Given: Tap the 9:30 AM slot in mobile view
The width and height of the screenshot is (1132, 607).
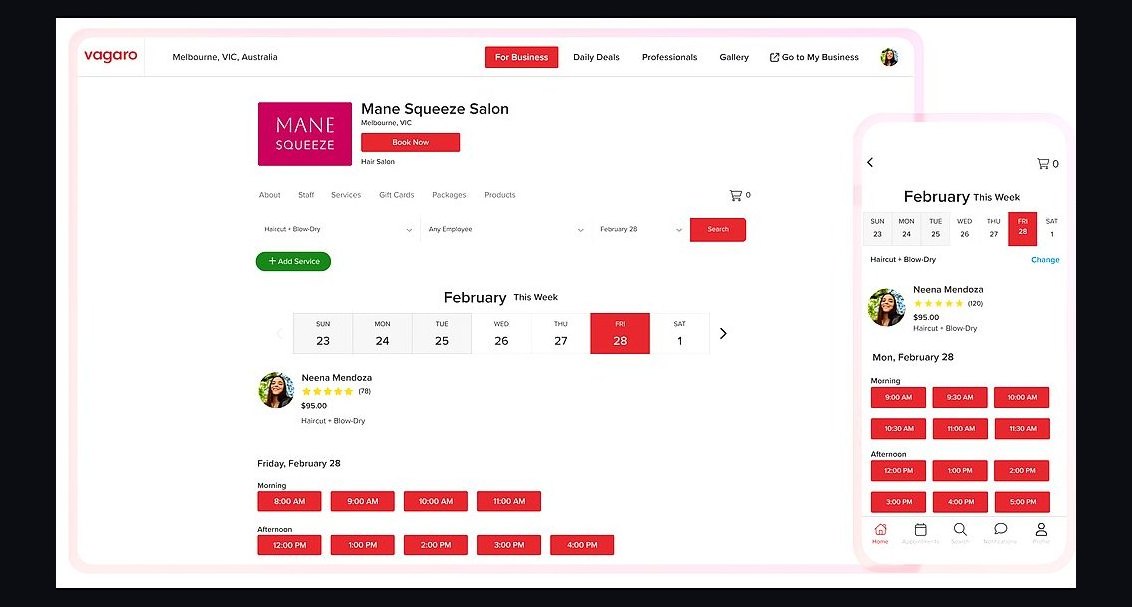Looking at the screenshot, I should [959, 398].
